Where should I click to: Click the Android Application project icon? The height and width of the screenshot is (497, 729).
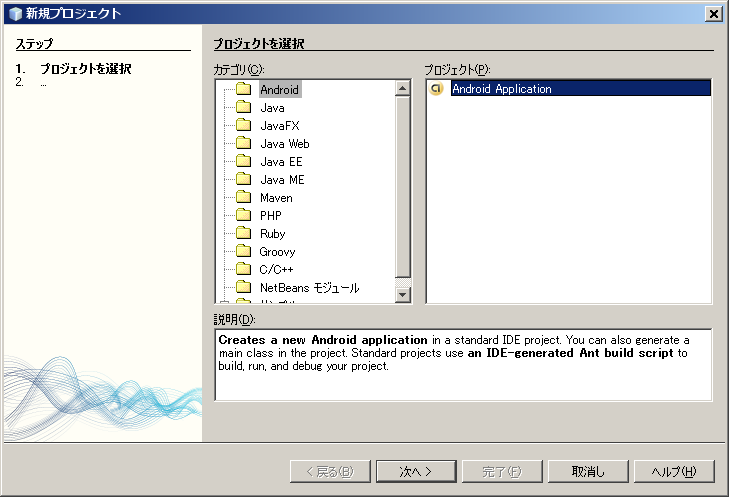(436, 88)
